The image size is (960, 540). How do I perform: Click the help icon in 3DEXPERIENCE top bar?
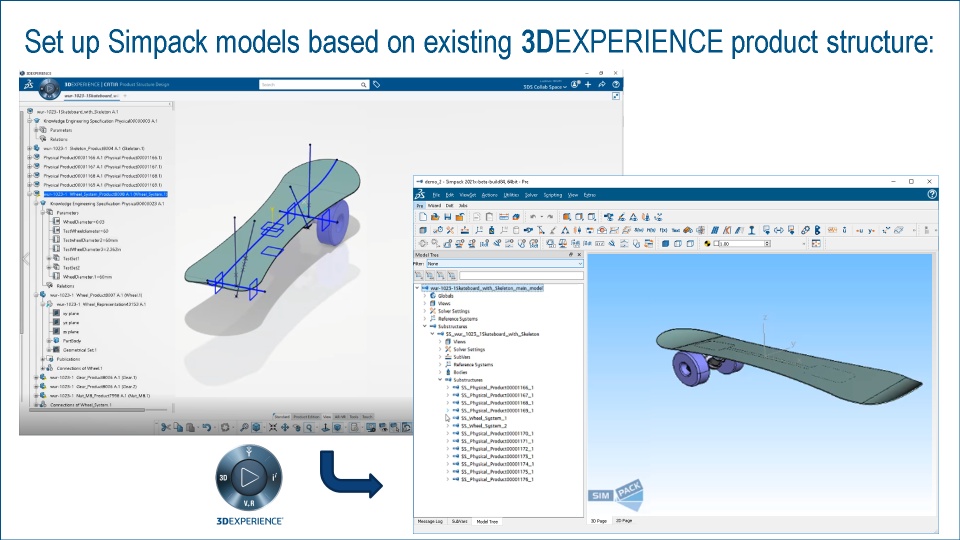point(616,84)
